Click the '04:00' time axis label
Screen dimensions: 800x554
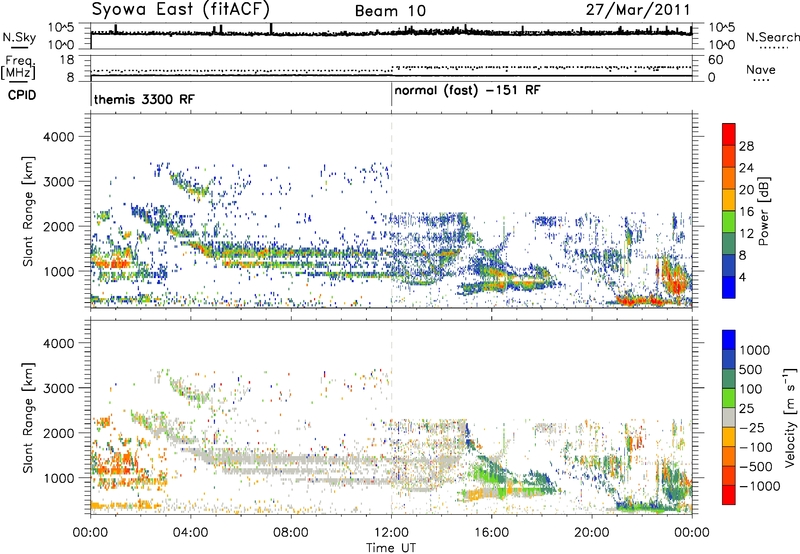click(x=191, y=533)
